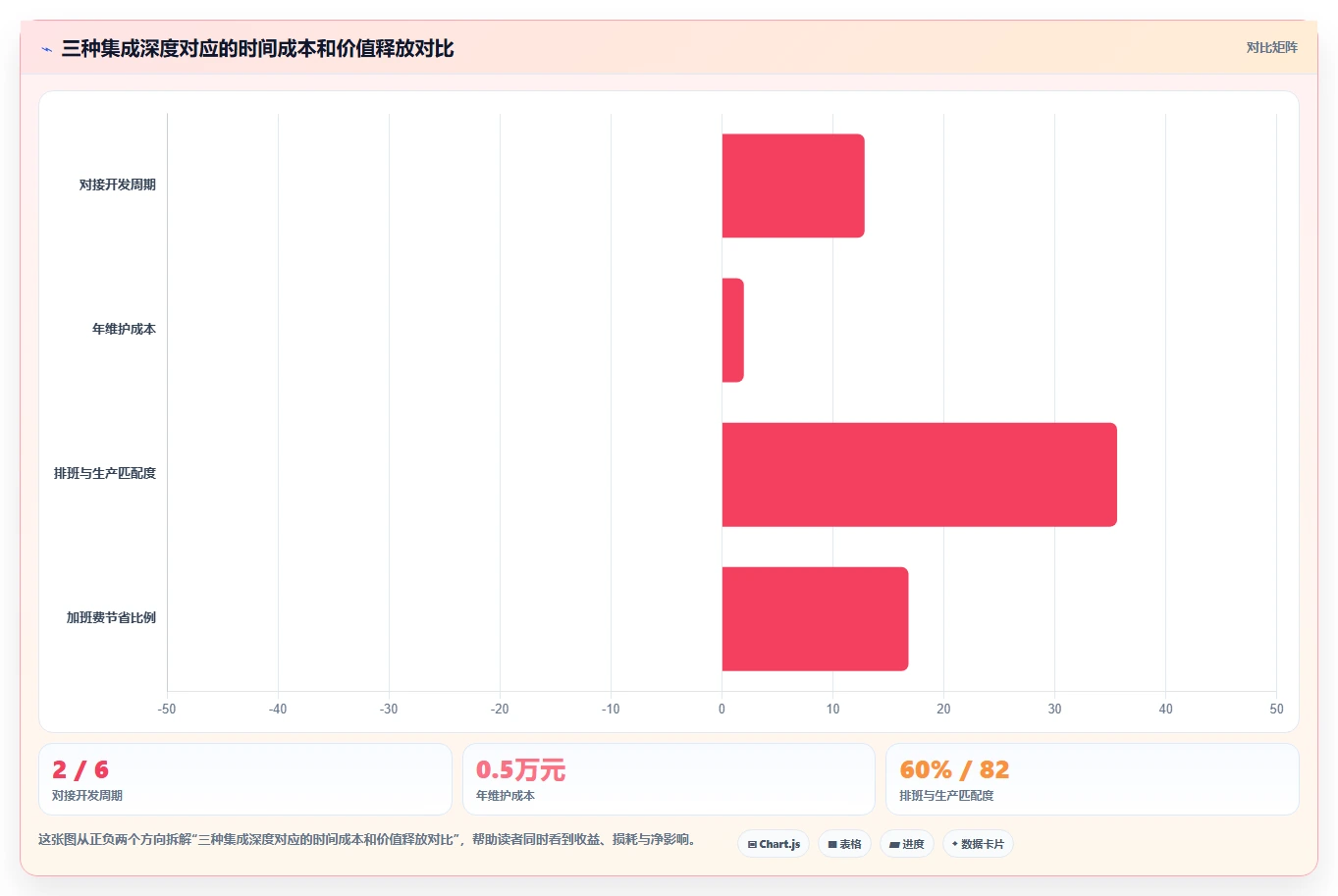This screenshot has width=1338, height=896.
Task: Click the x-axis tick label -50
Action: (x=167, y=709)
